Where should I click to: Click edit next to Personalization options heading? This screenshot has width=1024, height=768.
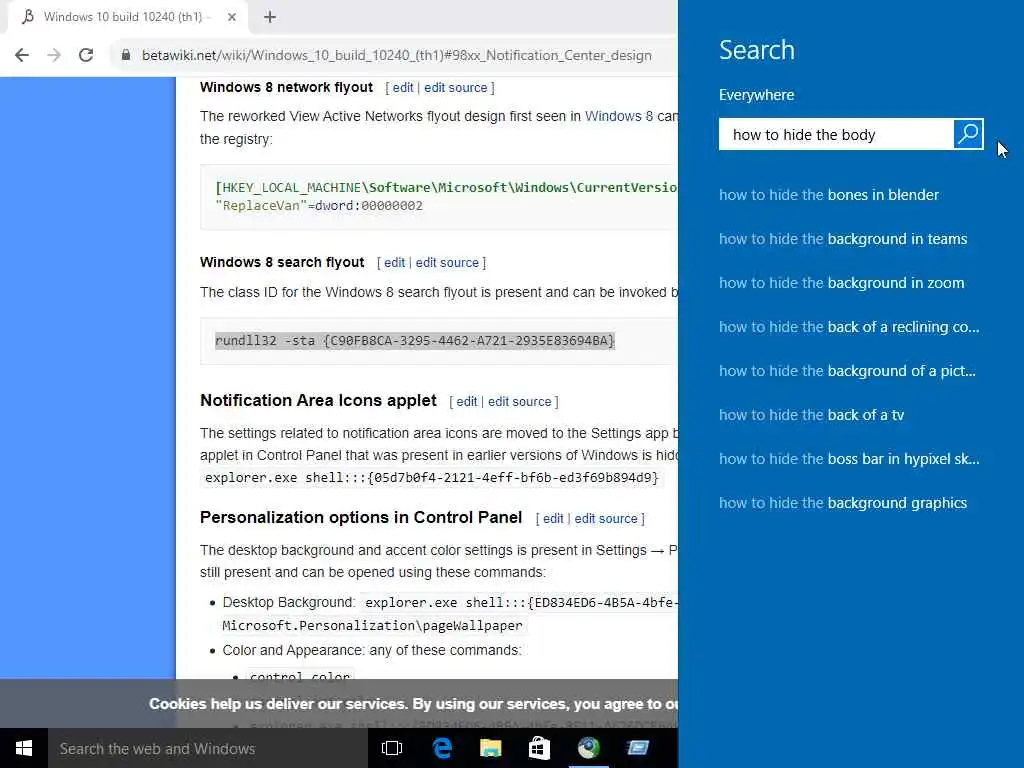552,519
